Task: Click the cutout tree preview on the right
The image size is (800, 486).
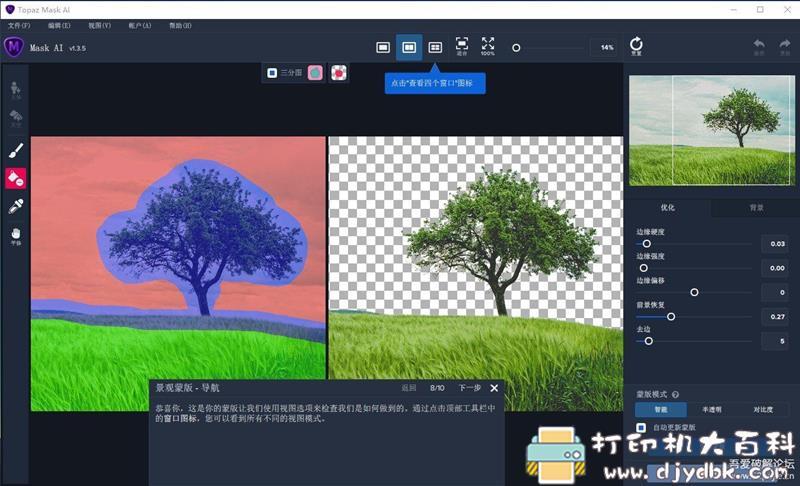Action: (476, 273)
